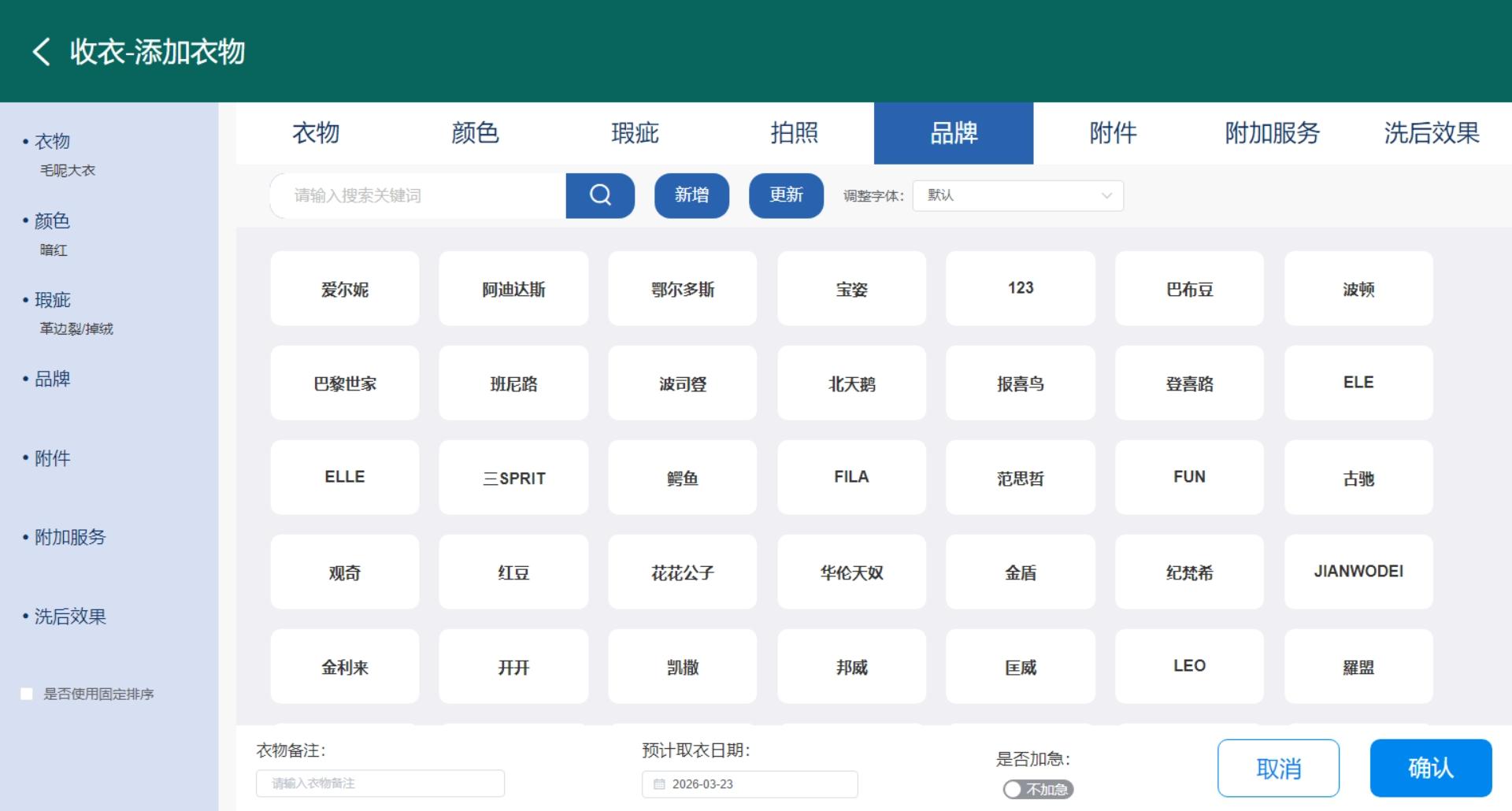1512x811 pixels.
Task: Choose the FILA brand tile
Action: click(851, 477)
